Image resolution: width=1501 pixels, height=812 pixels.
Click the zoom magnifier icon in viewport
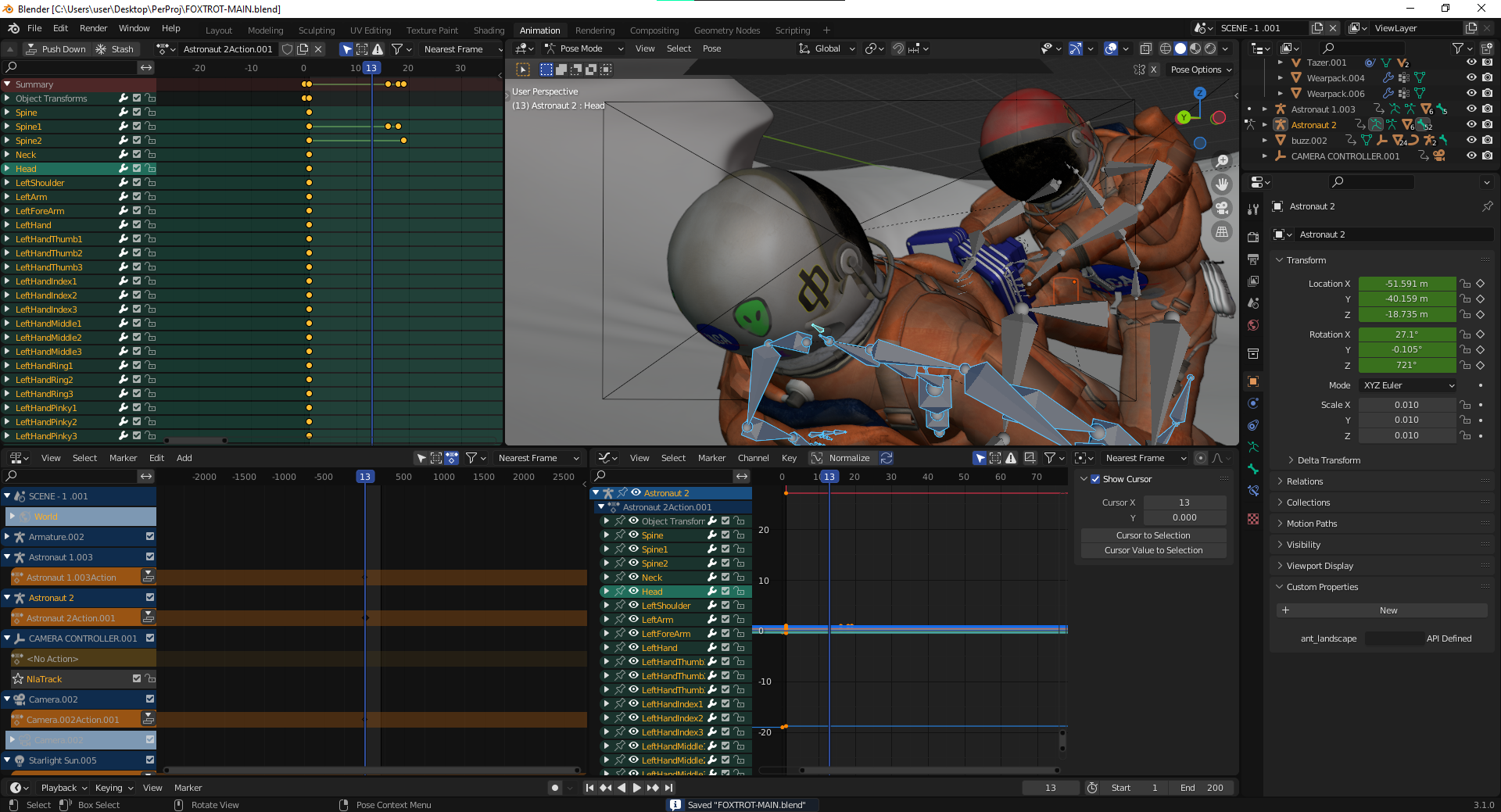pyautogui.click(x=1222, y=161)
